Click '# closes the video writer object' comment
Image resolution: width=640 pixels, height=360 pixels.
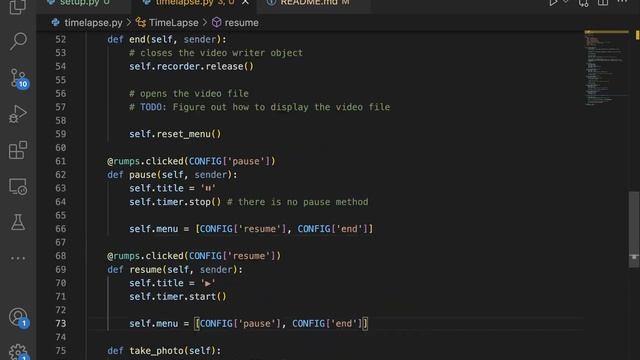[216, 53]
